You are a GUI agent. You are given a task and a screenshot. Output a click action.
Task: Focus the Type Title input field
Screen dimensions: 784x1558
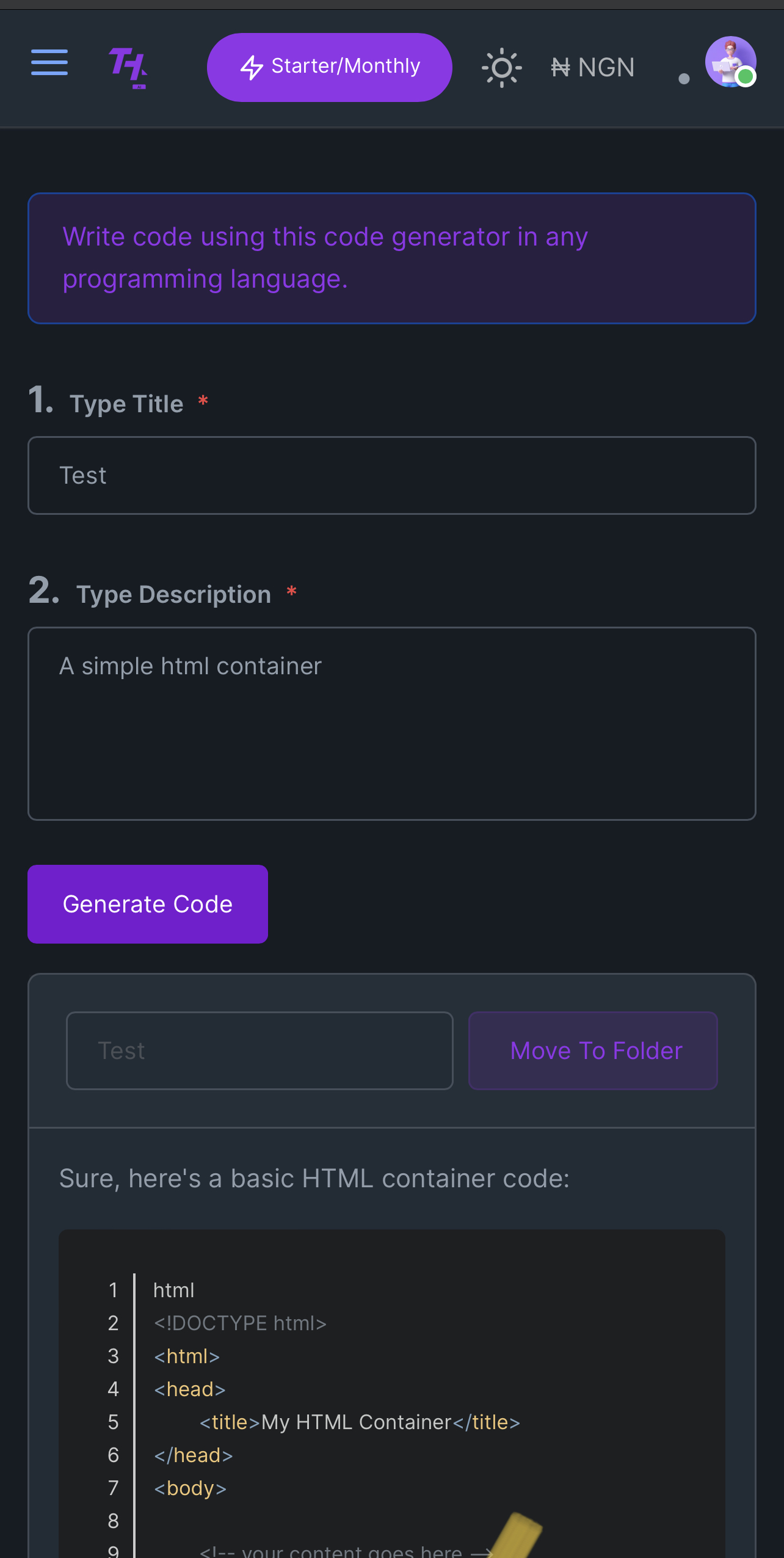click(x=391, y=475)
